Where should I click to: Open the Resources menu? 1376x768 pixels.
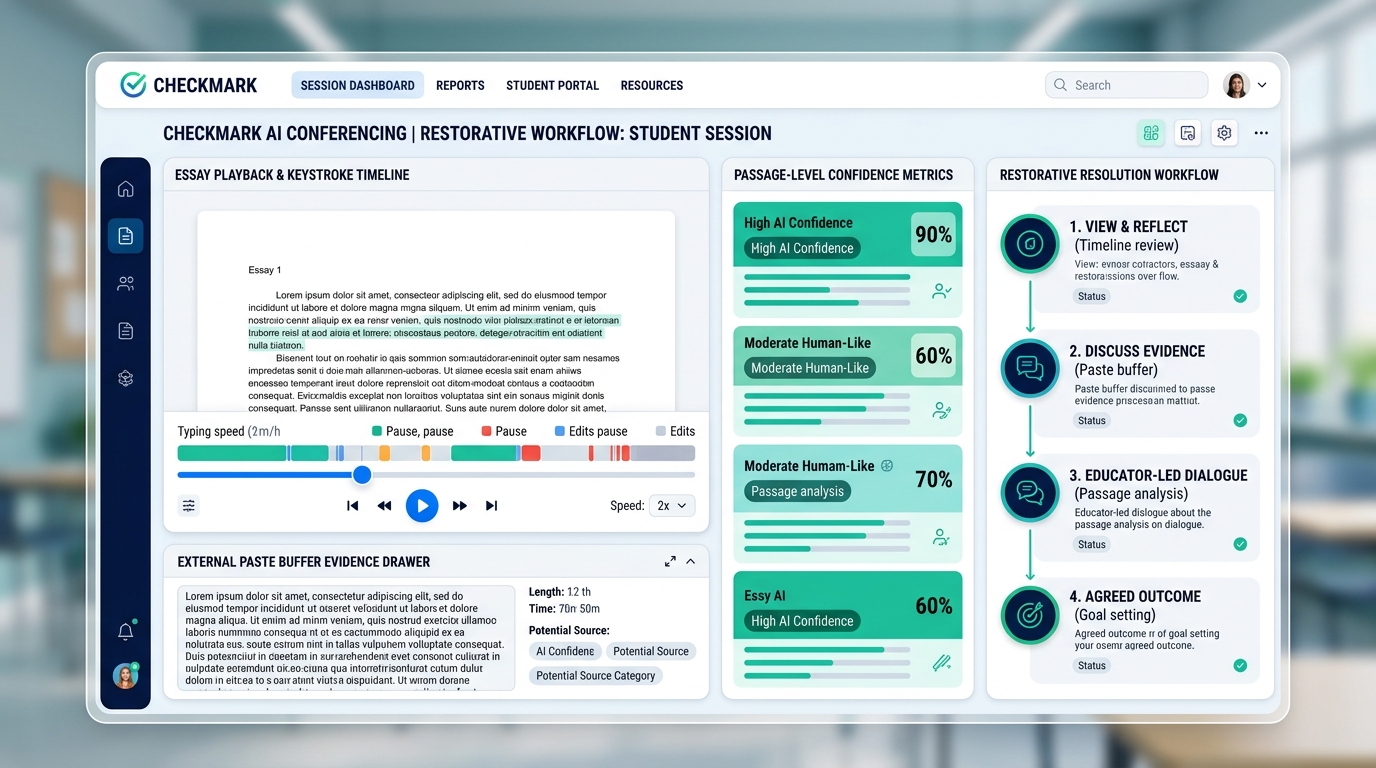[x=652, y=85]
